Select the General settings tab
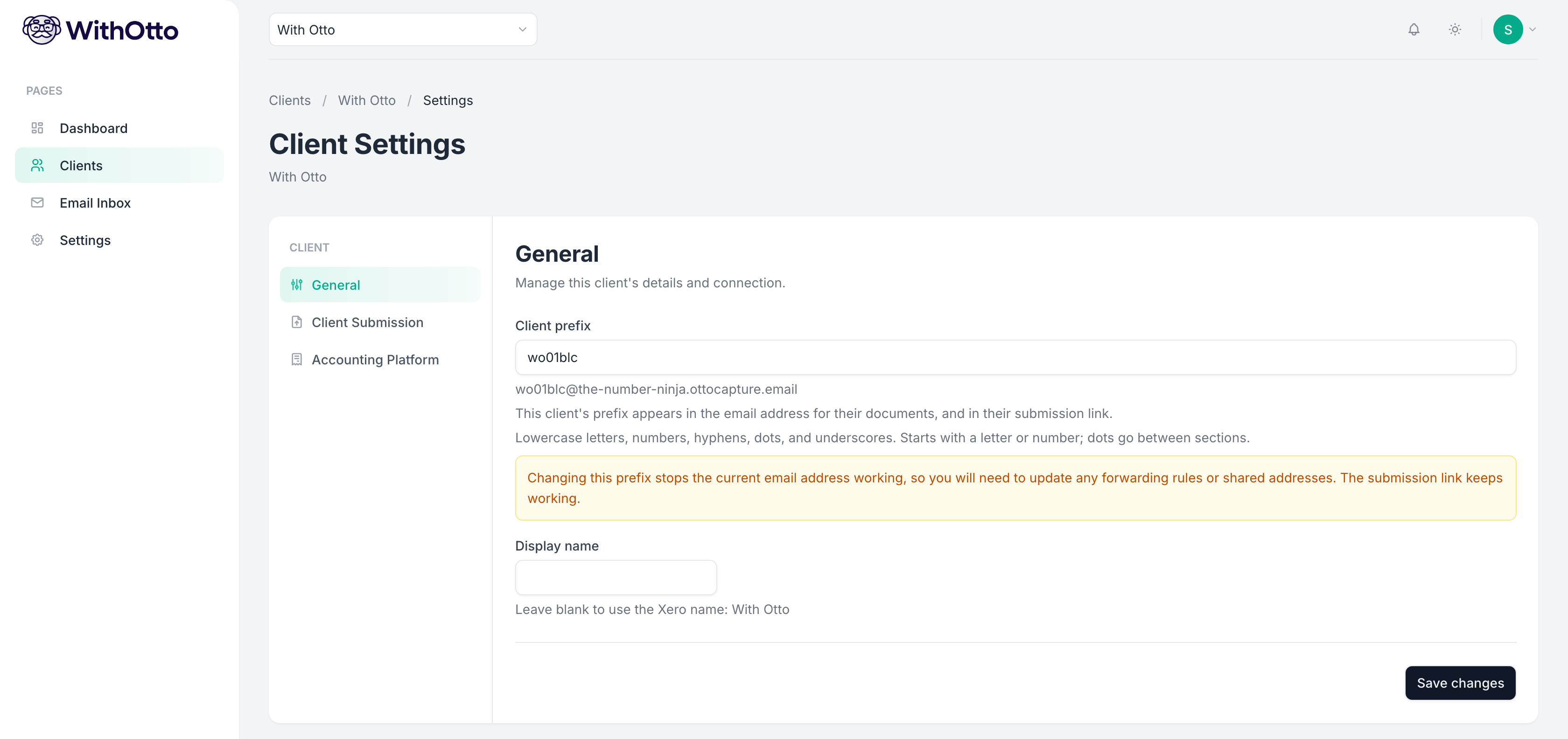This screenshot has height=739, width=1568. [380, 284]
